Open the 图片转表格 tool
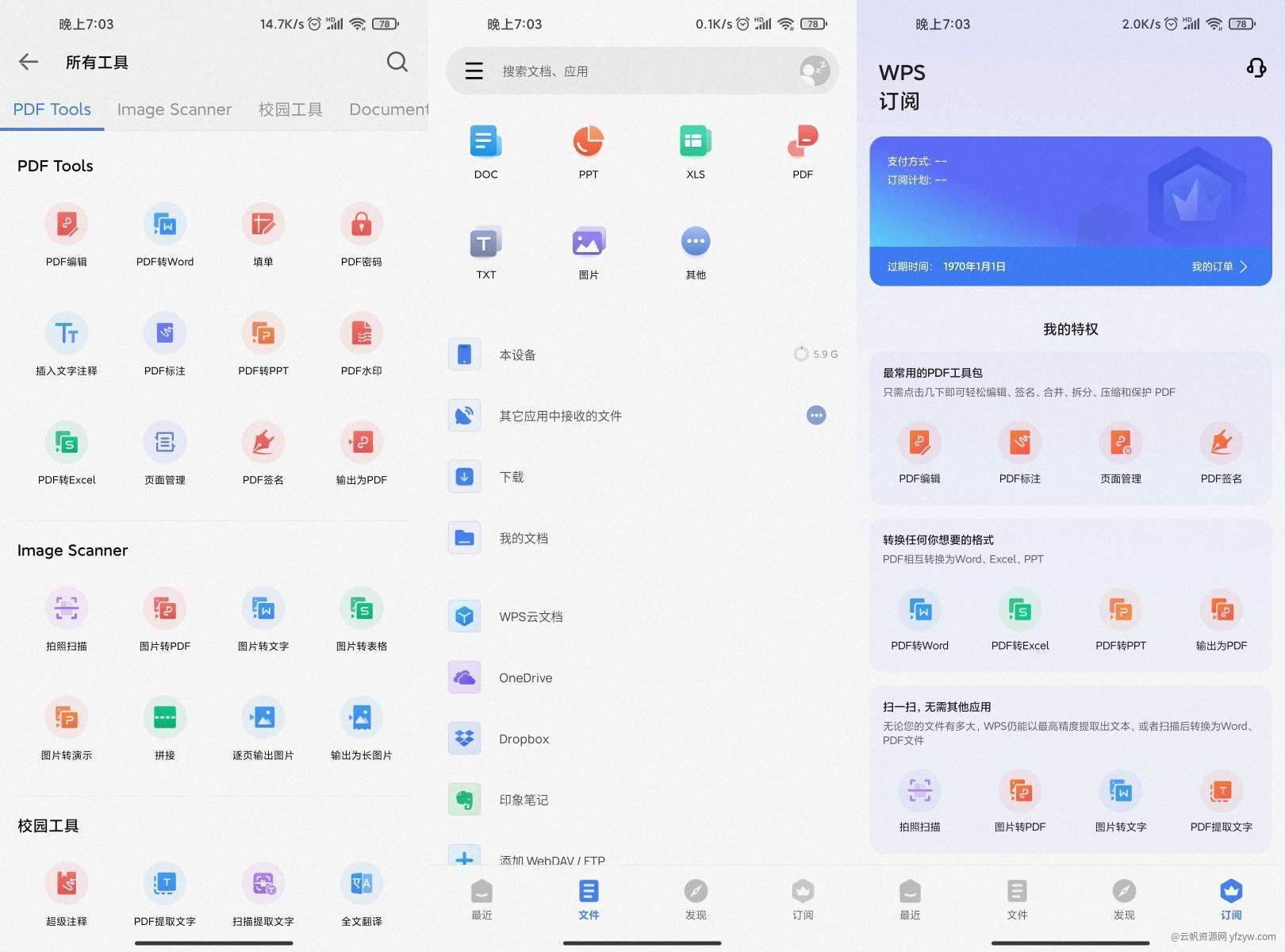Viewport: 1285px width, 952px height. click(x=362, y=620)
